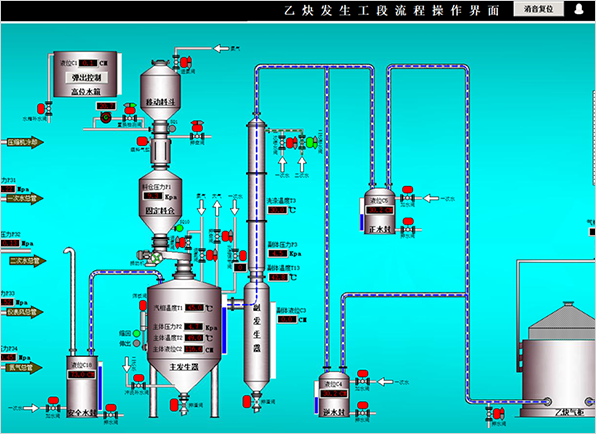Click the 排渣阀 at 副发生器 bottom
The width and height of the screenshot is (596, 435).
tap(252, 401)
